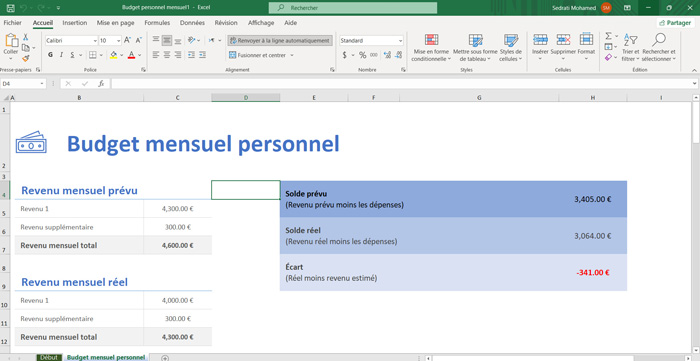Click the insert function fx icon
The height and width of the screenshot is (361, 700).
(101, 83)
